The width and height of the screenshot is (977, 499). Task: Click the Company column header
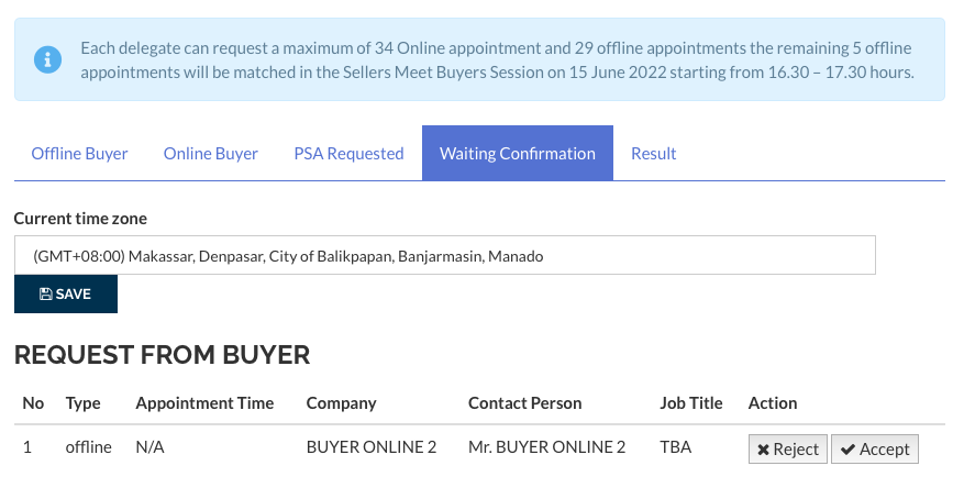[x=341, y=404]
